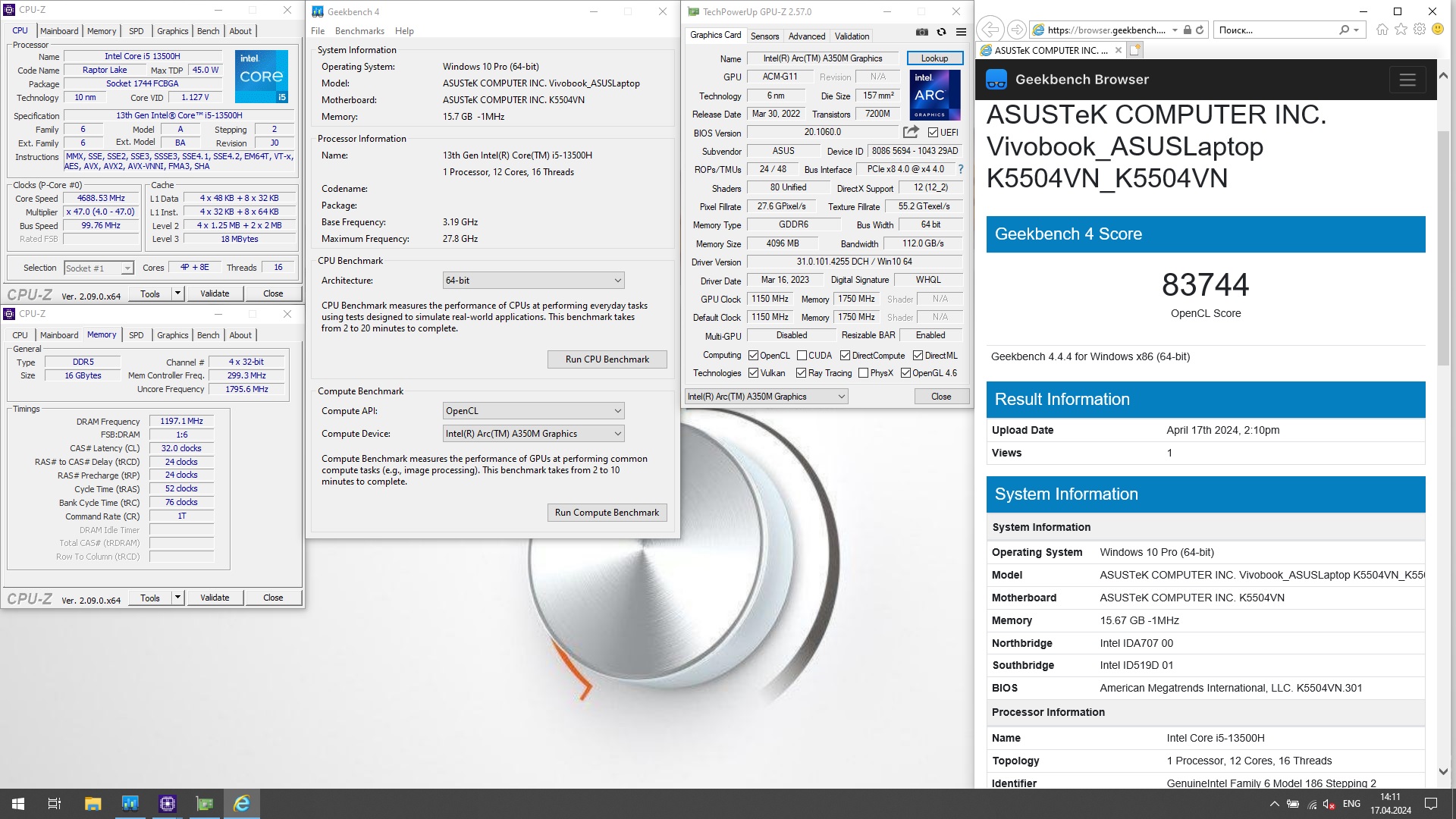The width and height of the screenshot is (1456, 819).
Task: Open the GPU-Z hamburger menu
Action: 962,32
